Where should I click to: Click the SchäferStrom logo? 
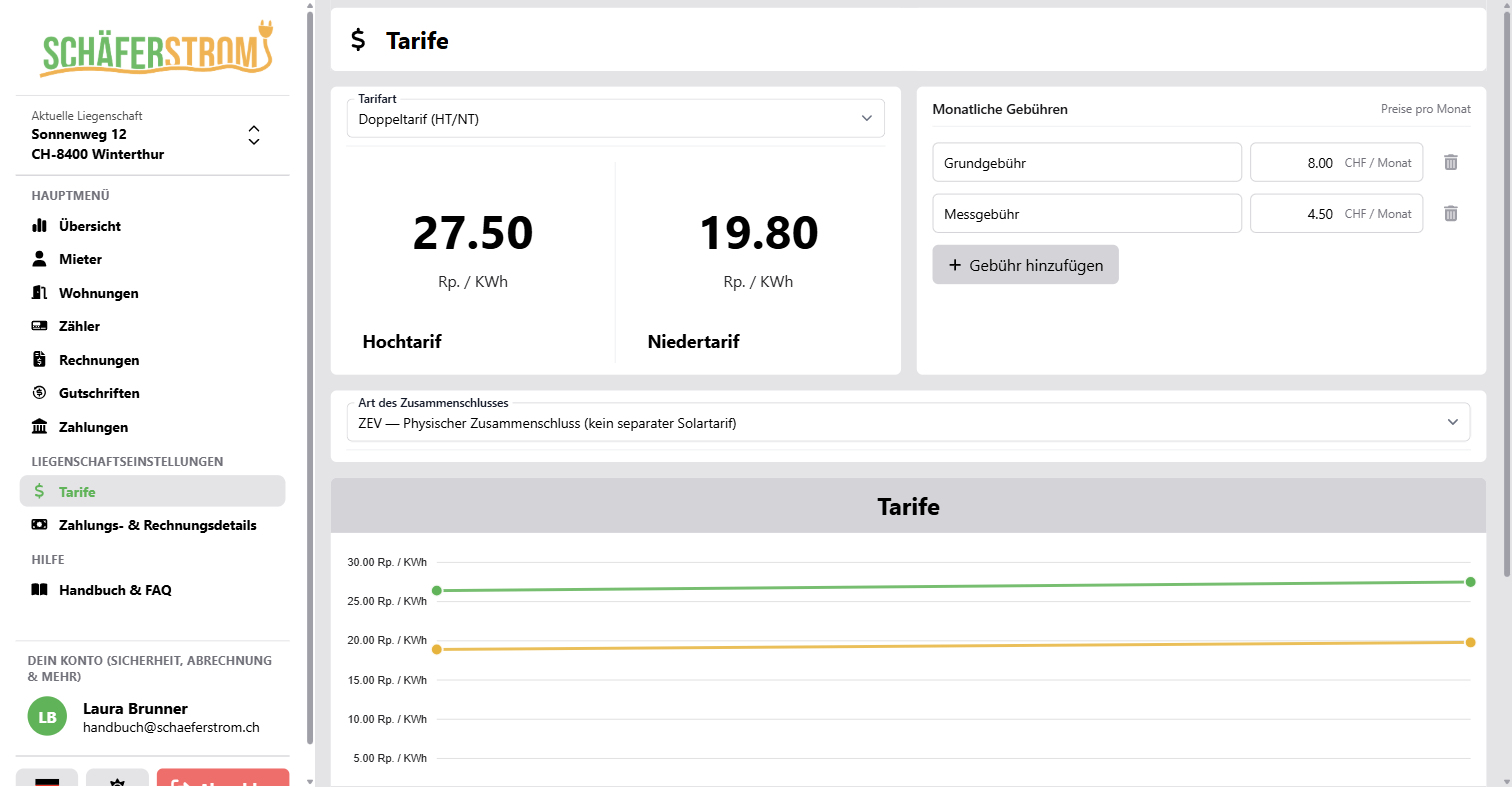click(x=157, y=49)
